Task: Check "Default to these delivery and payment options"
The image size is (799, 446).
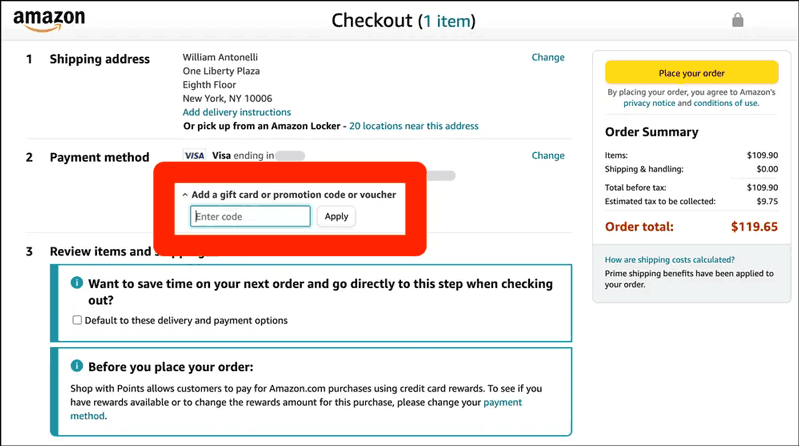Action: [77, 320]
